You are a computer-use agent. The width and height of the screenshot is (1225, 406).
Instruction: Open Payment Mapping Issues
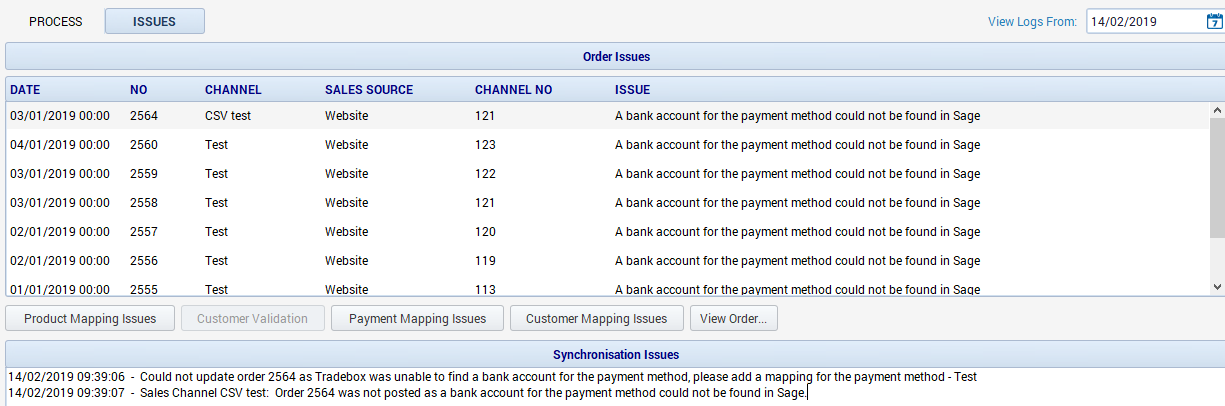(417, 319)
